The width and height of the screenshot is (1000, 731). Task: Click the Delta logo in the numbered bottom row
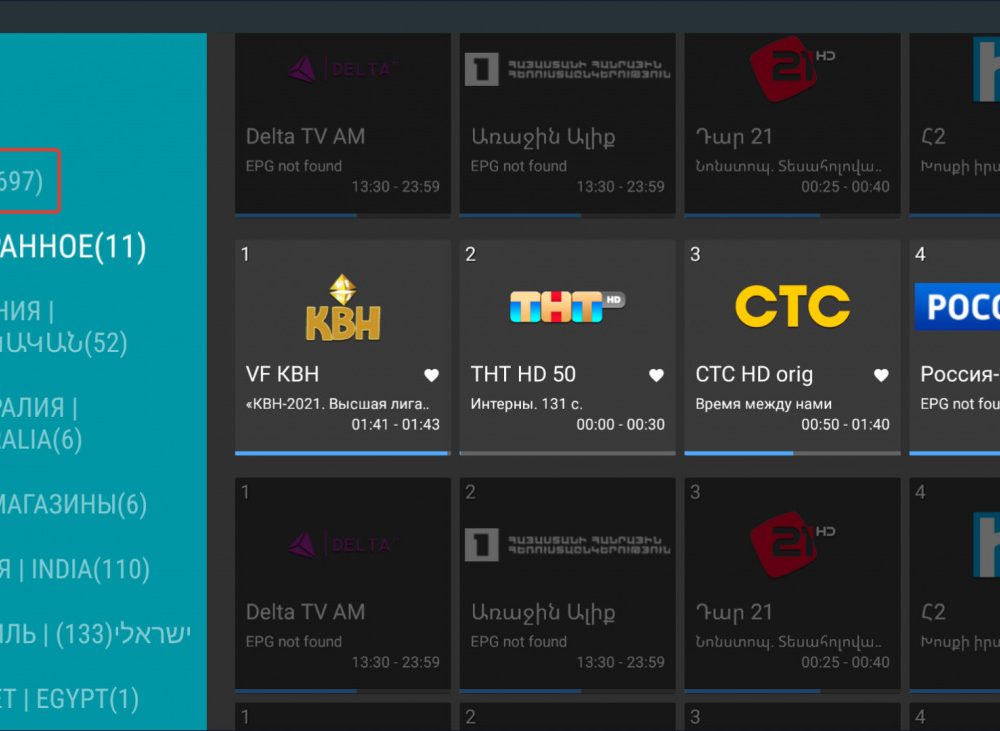click(x=343, y=545)
